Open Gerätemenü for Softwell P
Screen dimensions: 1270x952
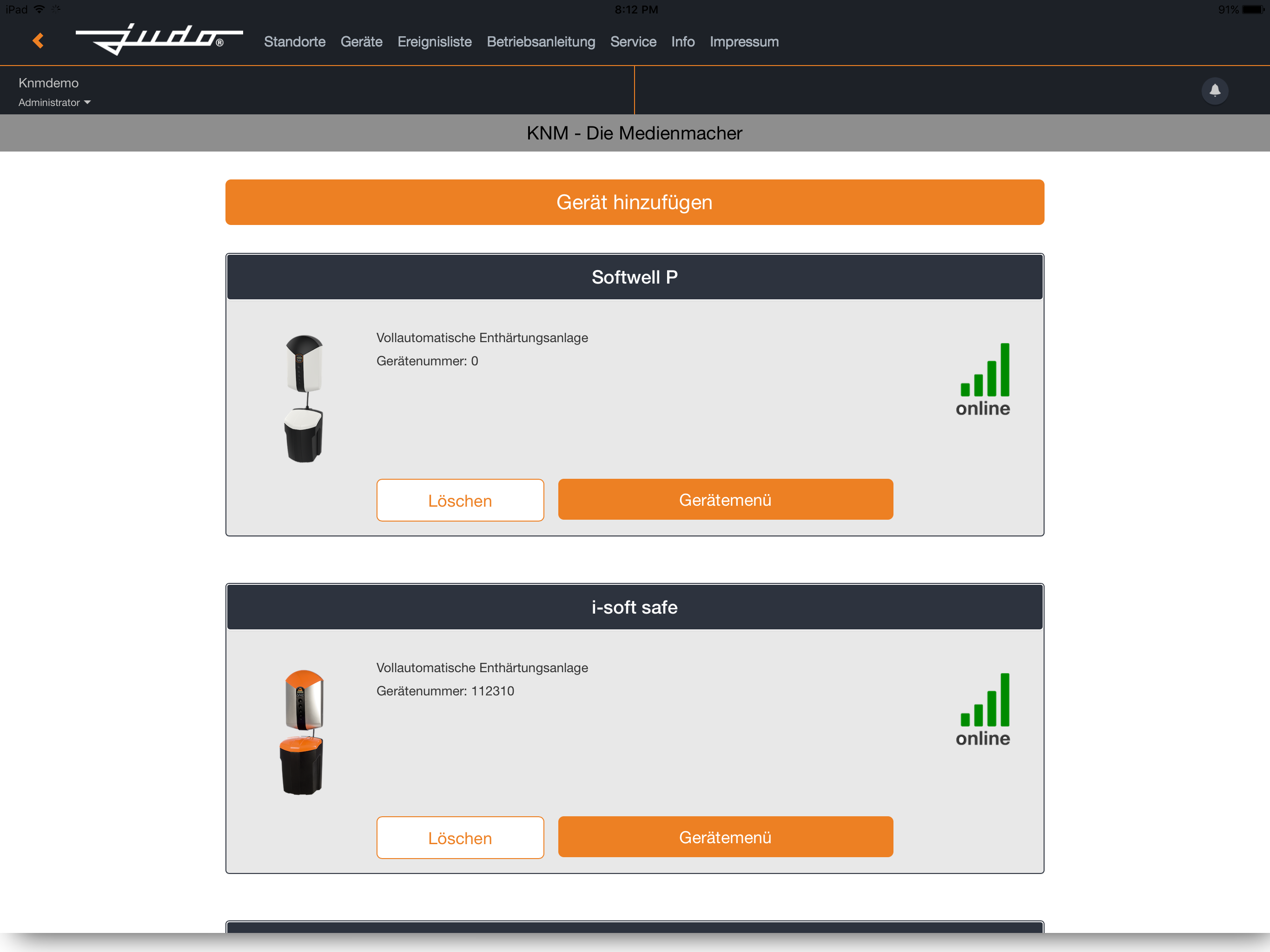coord(725,500)
